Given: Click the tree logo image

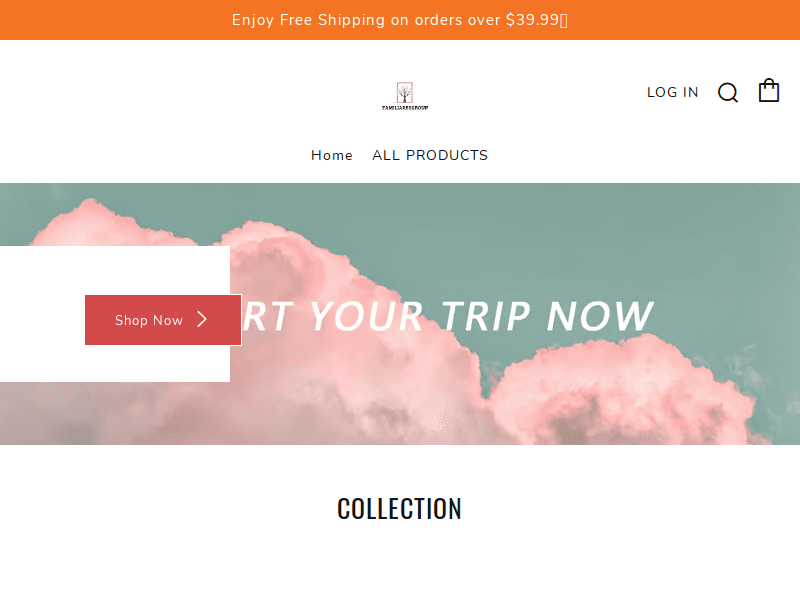Looking at the screenshot, I should [405, 92].
